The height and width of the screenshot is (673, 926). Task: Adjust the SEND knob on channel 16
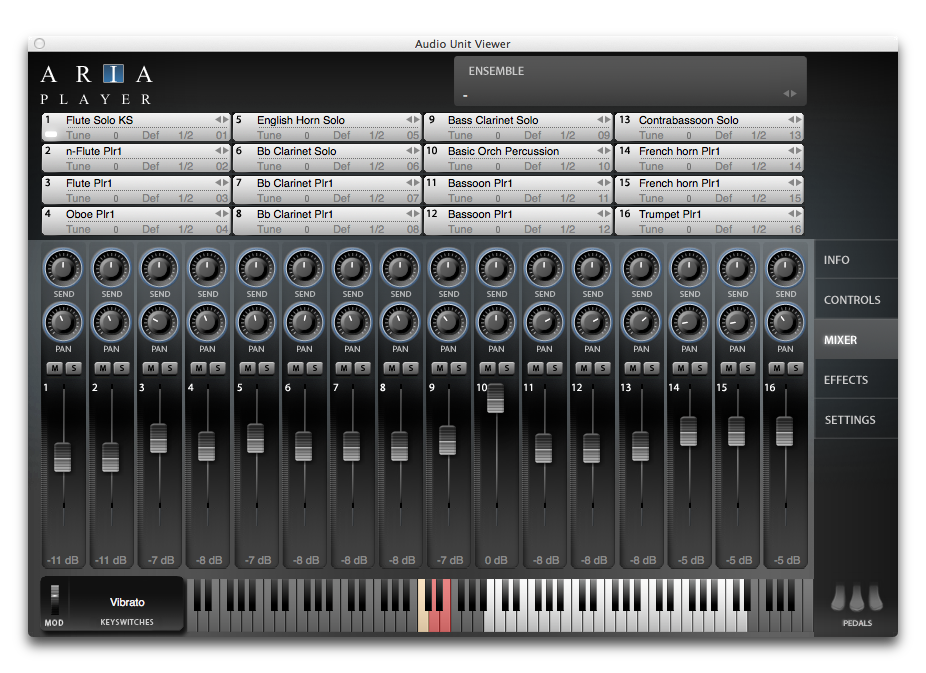785,268
